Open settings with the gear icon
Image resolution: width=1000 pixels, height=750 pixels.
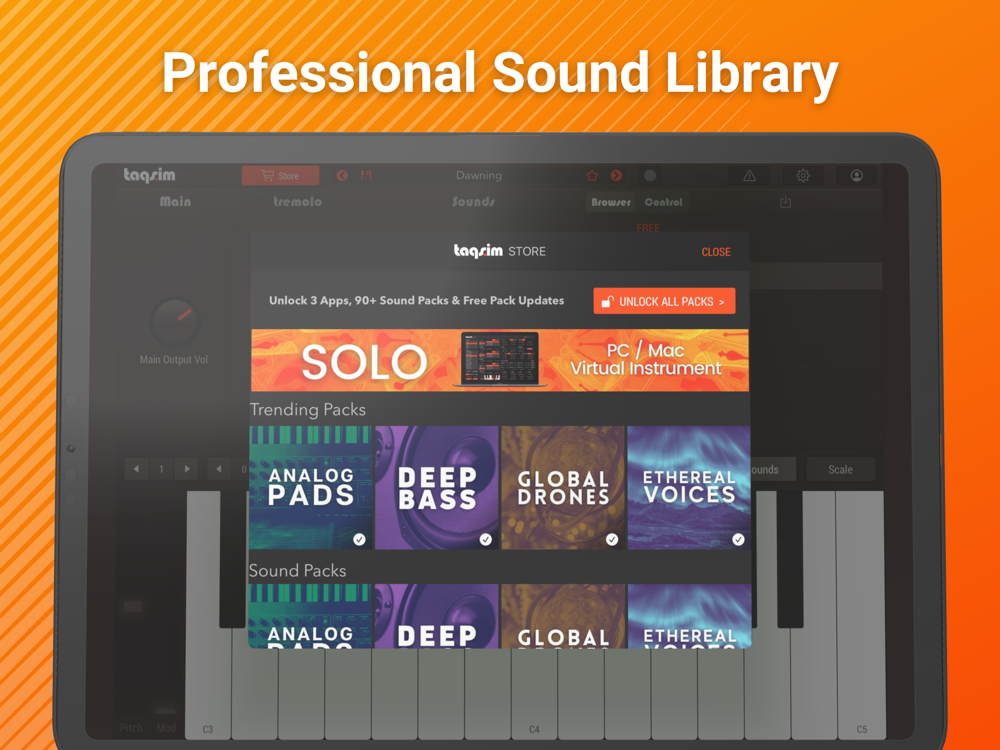(x=803, y=175)
